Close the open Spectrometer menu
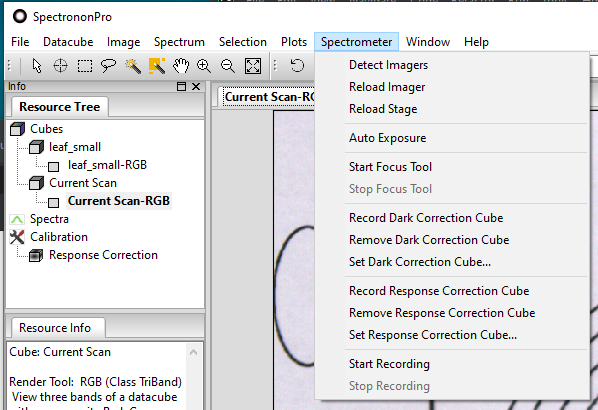 click(356, 42)
